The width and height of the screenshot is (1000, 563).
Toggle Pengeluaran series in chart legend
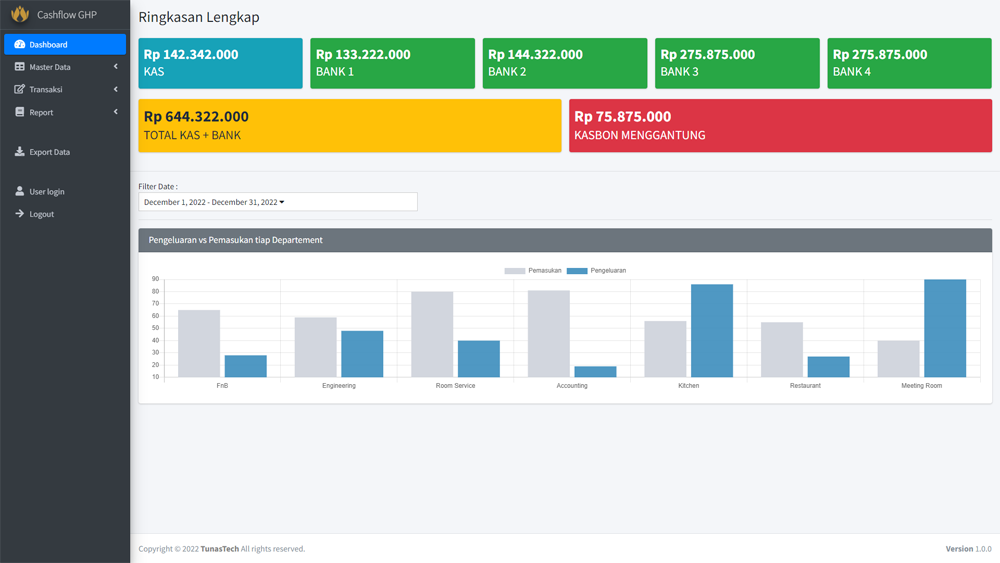tap(596, 271)
